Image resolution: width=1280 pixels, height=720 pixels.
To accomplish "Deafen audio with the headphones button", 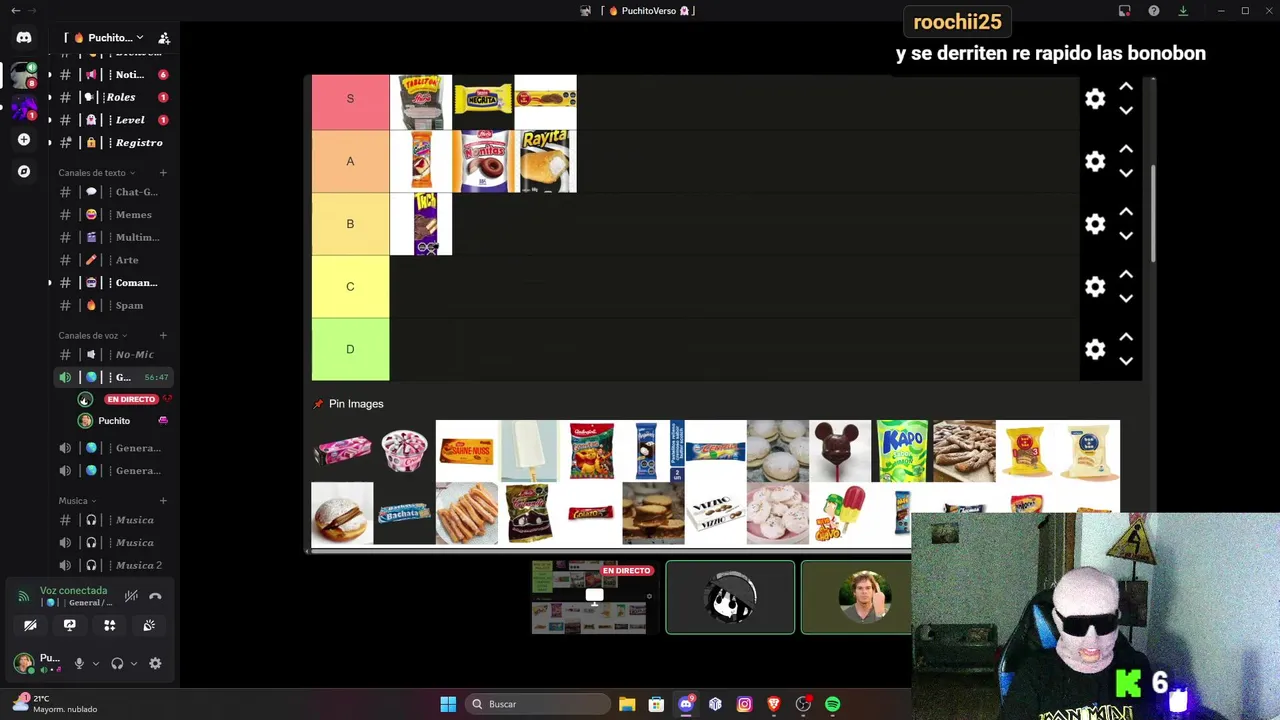I will click(x=117, y=663).
